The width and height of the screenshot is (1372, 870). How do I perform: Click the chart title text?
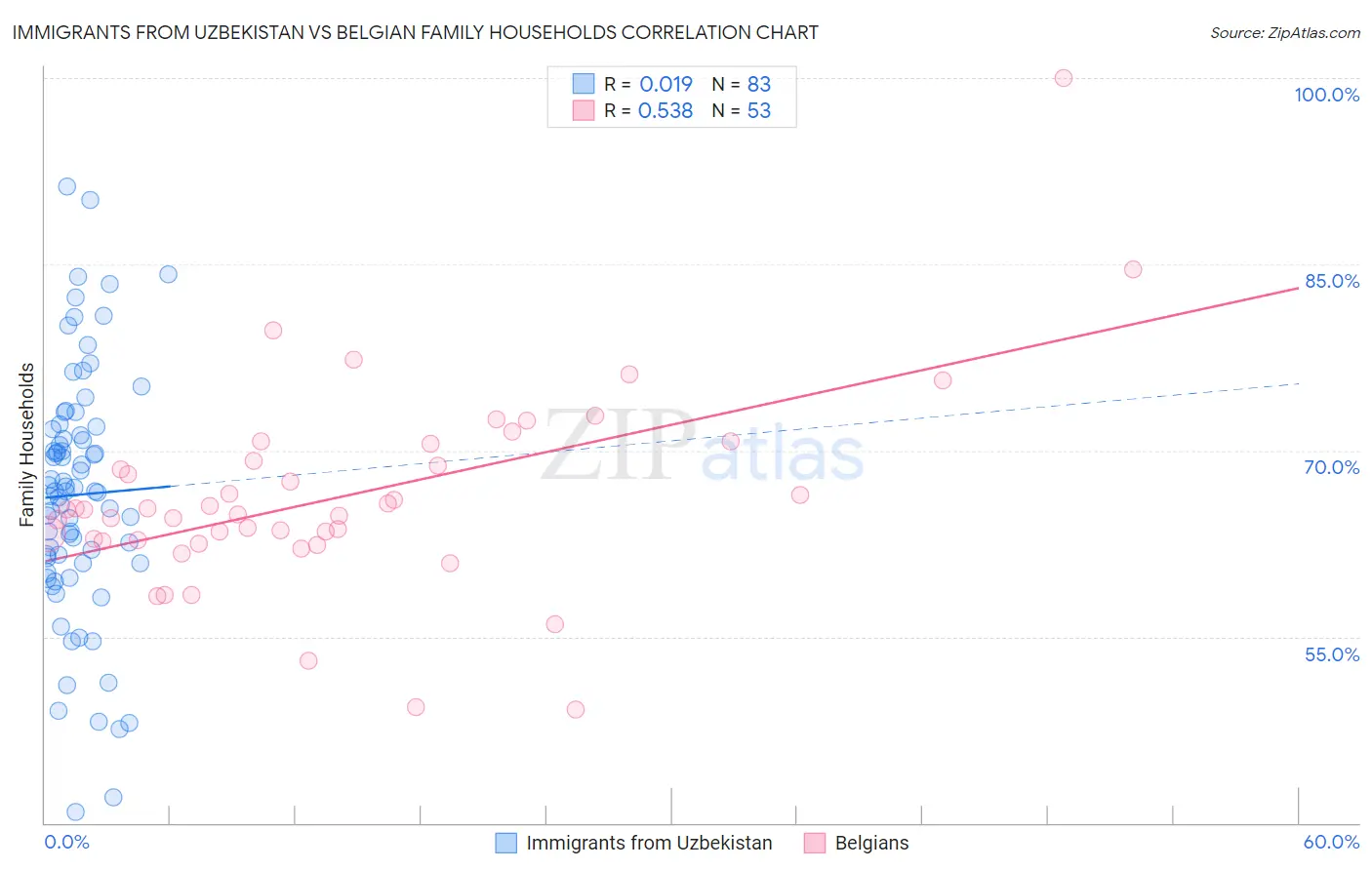point(416,32)
